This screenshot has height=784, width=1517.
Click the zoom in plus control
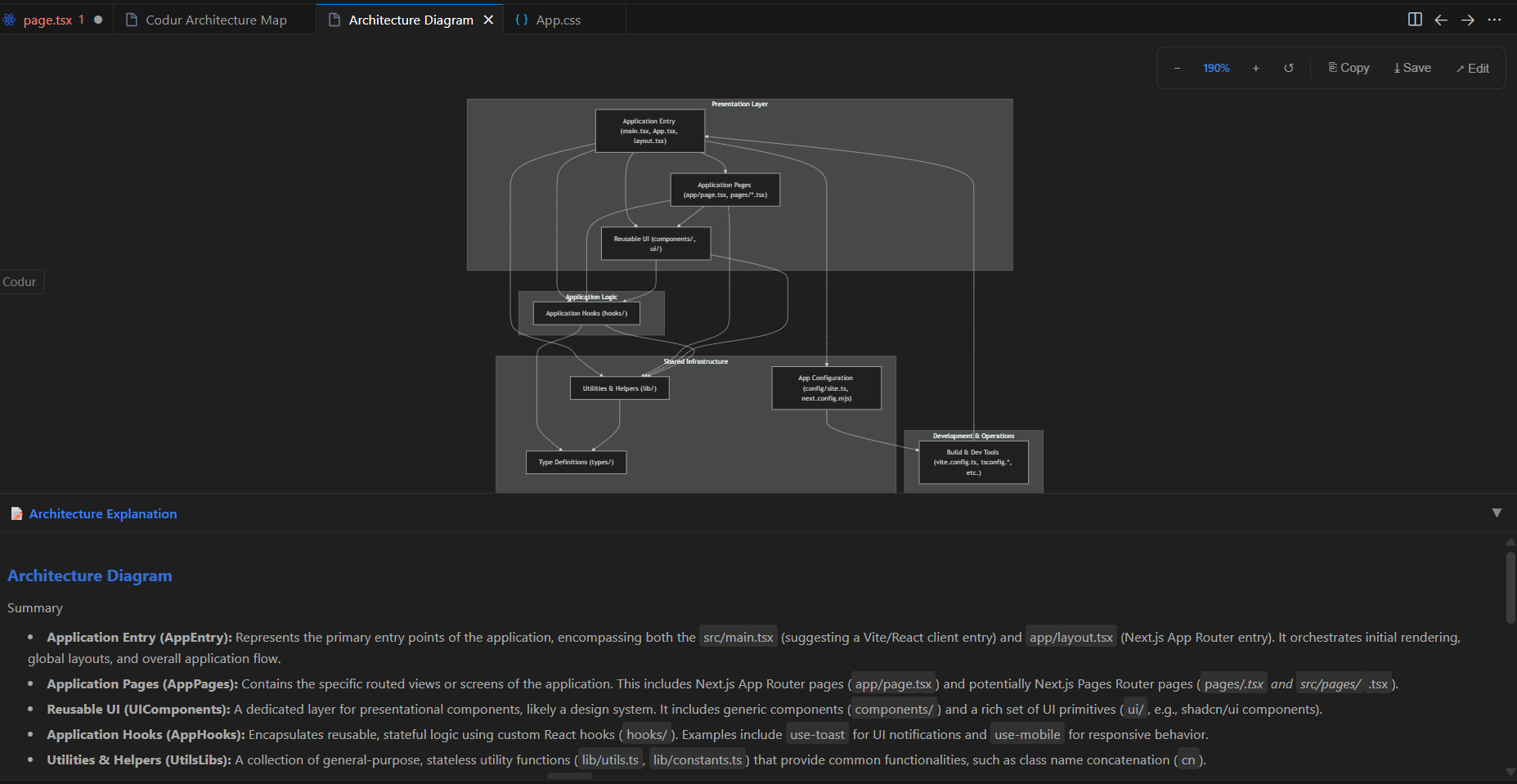point(1255,68)
